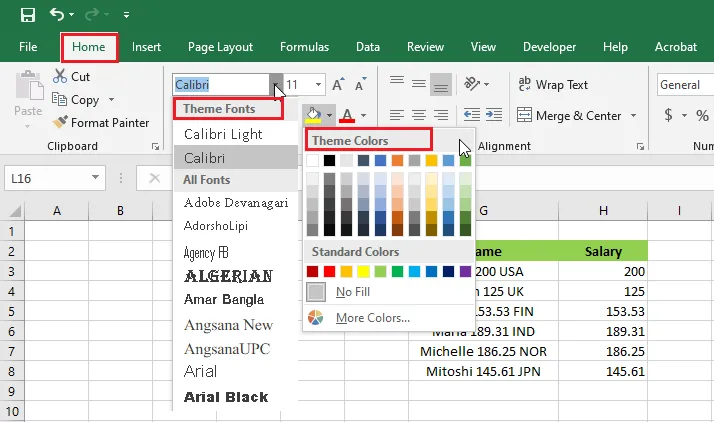714x422 pixels.
Task: Pick orange theme color swatch
Action: pyautogui.click(x=397, y=160)
